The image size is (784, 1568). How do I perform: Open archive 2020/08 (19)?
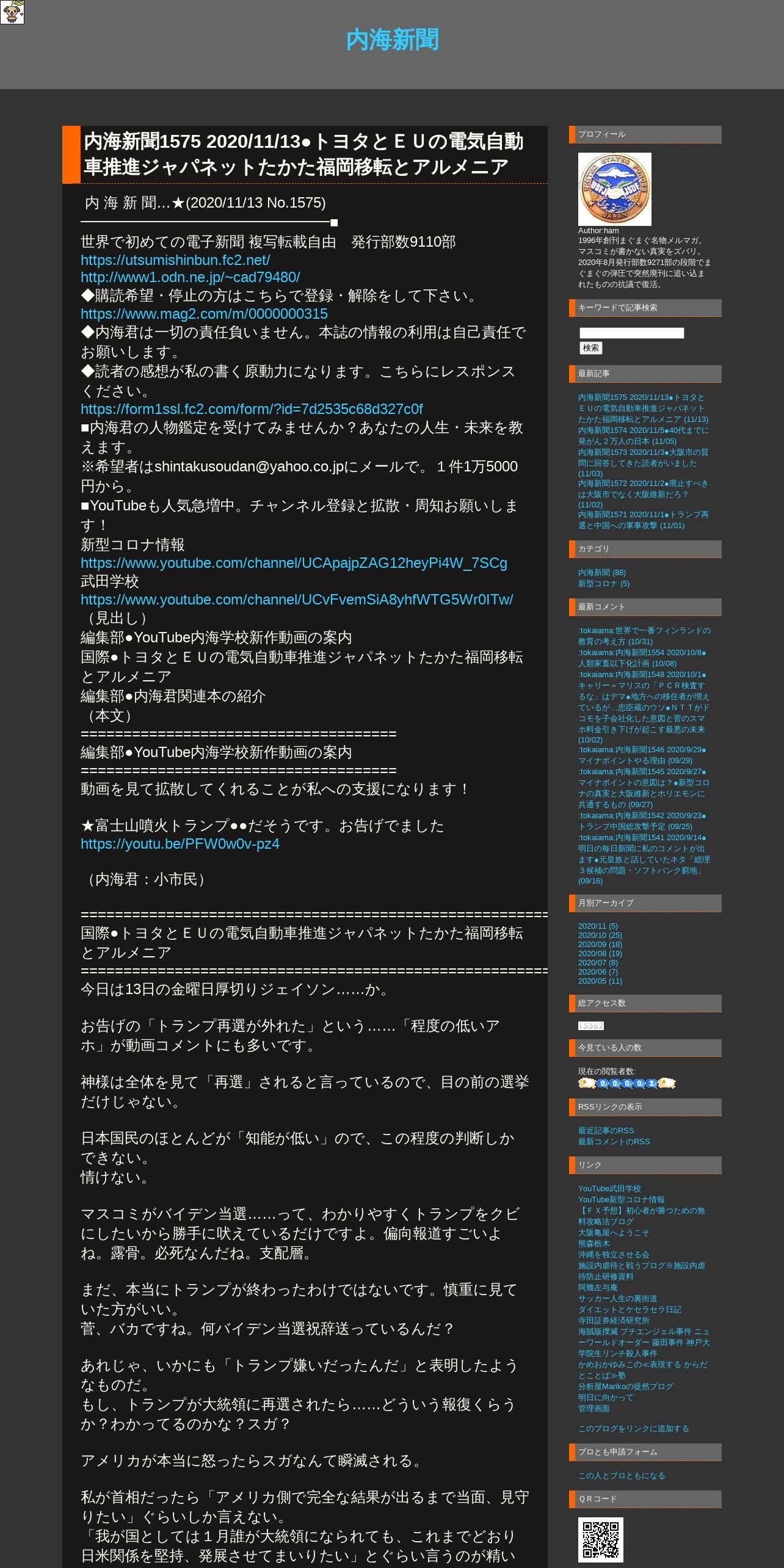point(600,954)
